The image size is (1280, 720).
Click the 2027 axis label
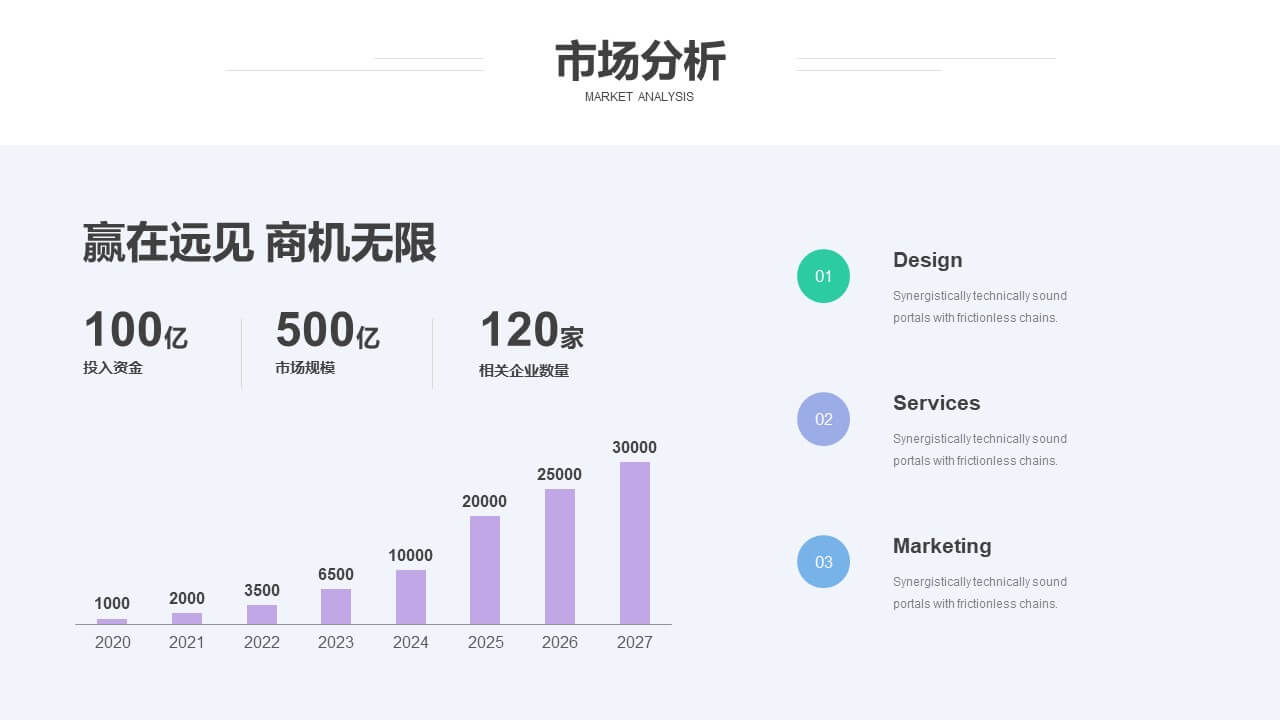(x=635, y=642)
